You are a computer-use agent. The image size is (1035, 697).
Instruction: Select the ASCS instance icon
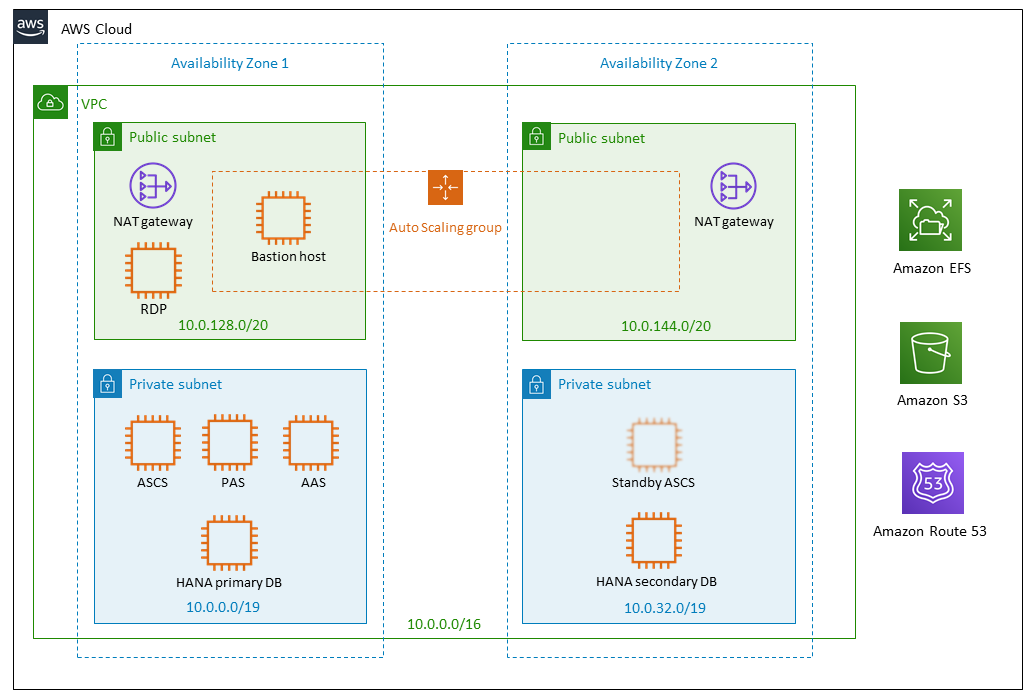[x=152, y=443]
